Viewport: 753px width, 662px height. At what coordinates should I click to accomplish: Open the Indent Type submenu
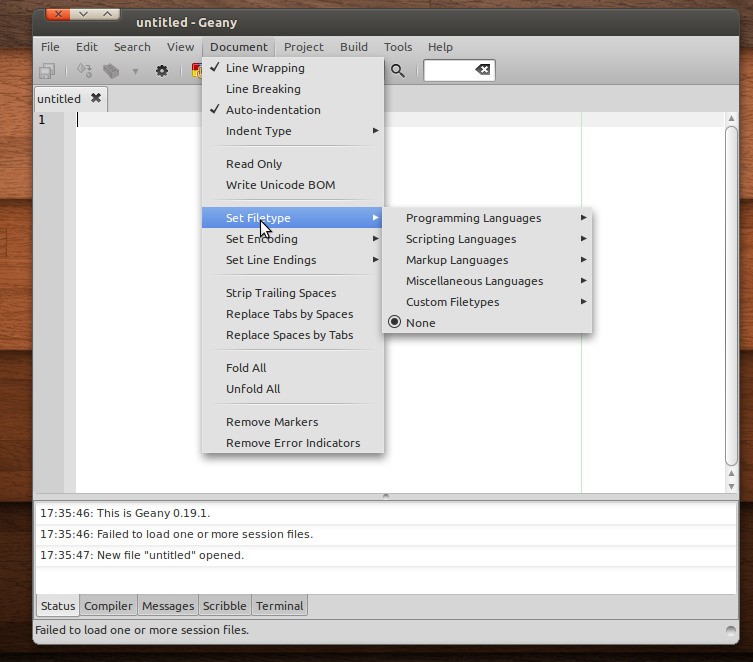pyautogui.click(x=259, y=131)
